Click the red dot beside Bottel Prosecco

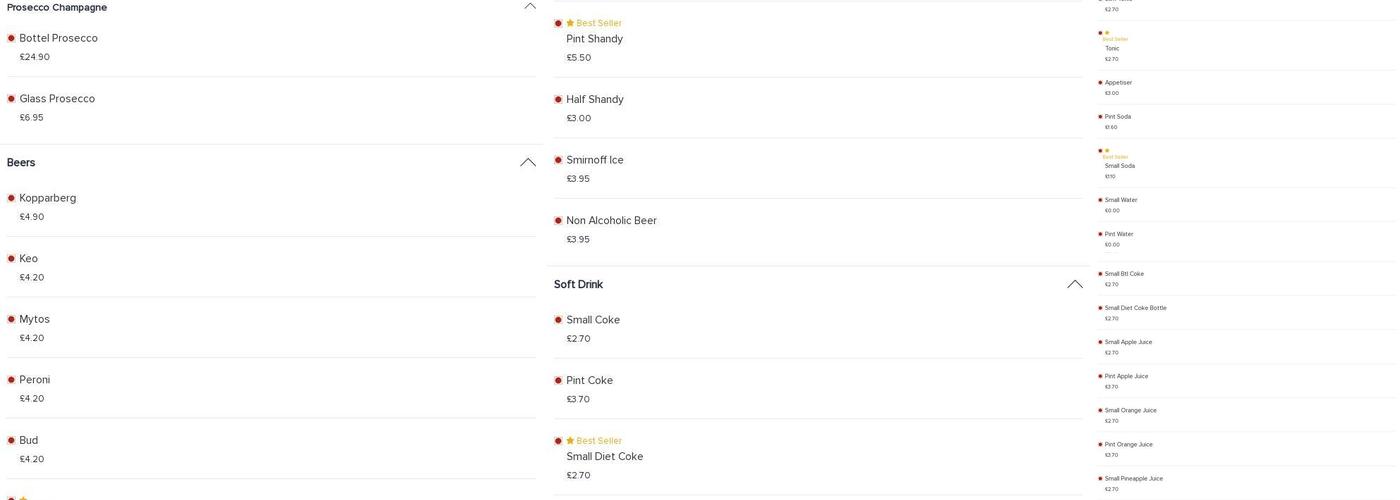click(x=11, y=38)
